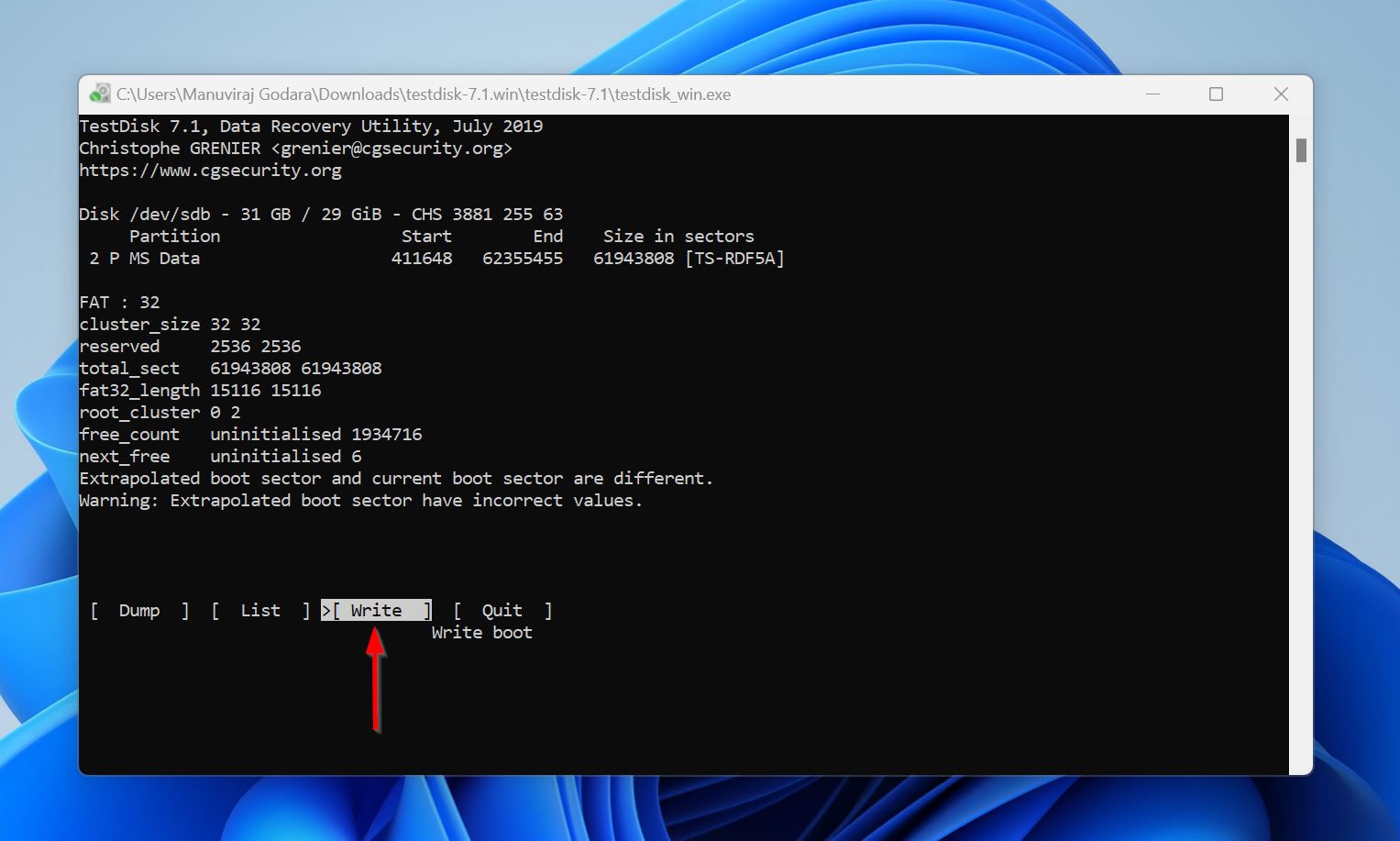
Task: Click the 'Partition' column header
Action: [x=175, y=237]
